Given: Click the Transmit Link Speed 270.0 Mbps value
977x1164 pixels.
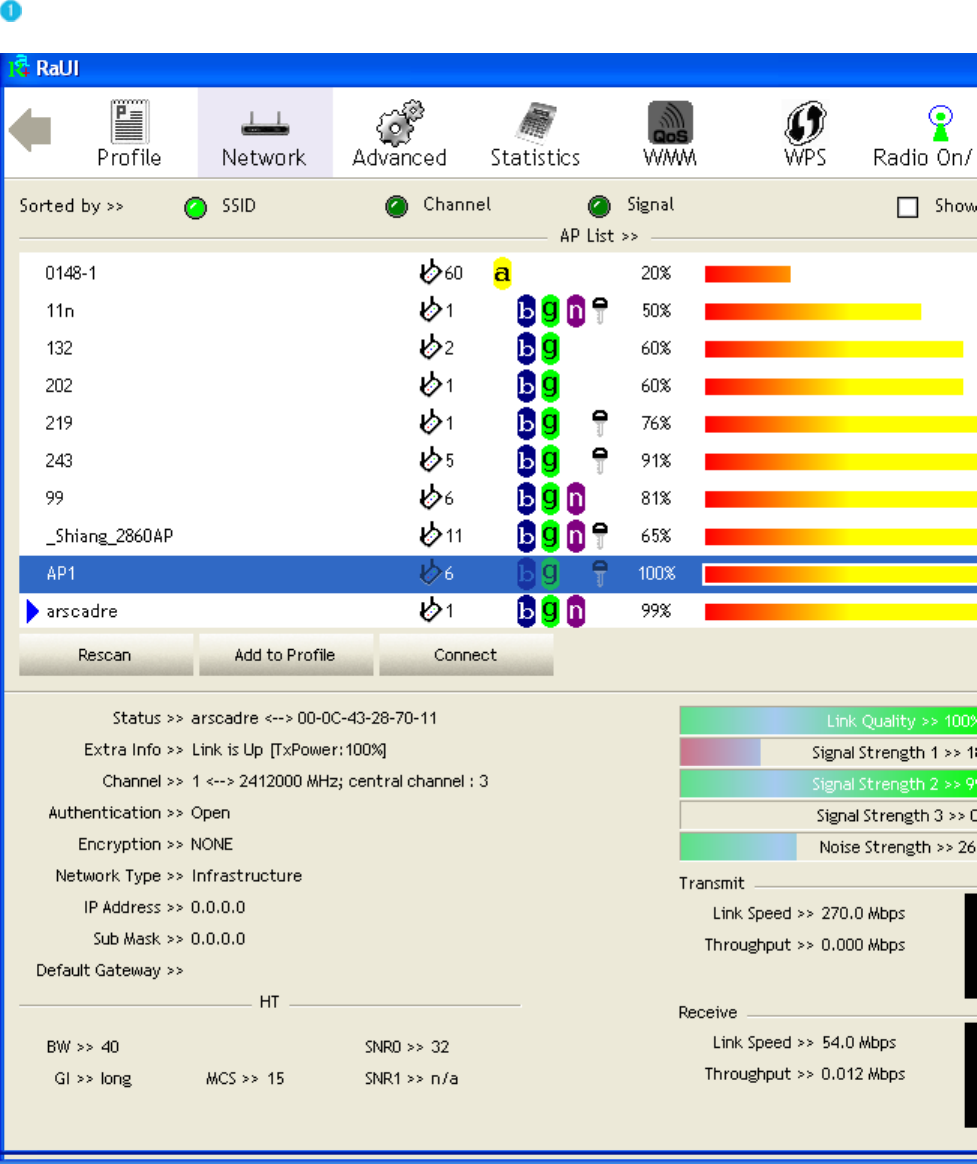Looking at the screenshot, I should coord(863,913).
